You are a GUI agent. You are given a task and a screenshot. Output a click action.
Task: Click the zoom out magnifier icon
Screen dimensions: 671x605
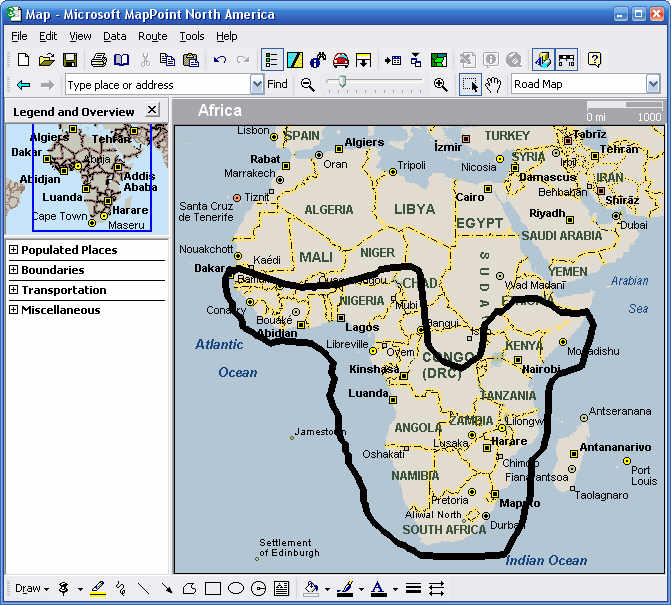coord(307,85)
